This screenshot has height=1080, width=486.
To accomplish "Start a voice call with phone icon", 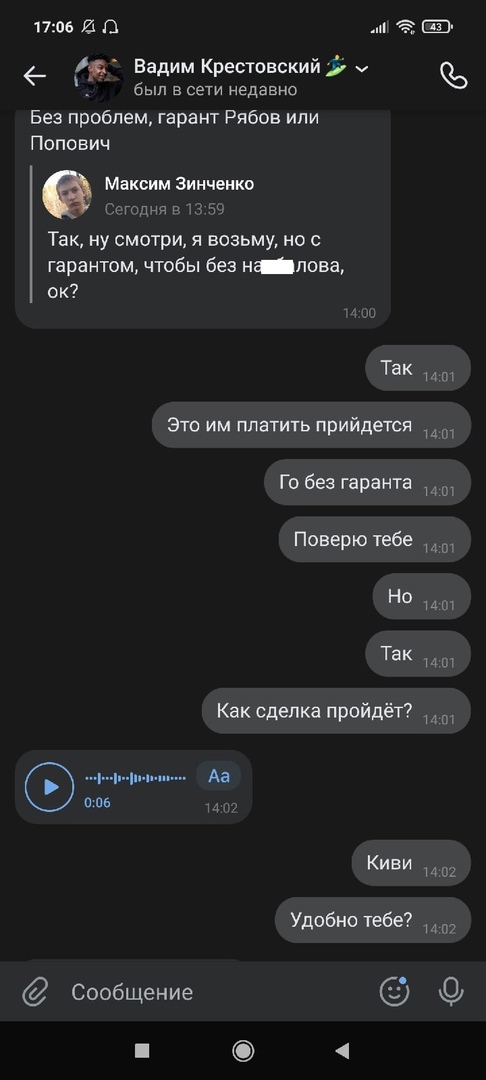I will (x=454, y=76).
